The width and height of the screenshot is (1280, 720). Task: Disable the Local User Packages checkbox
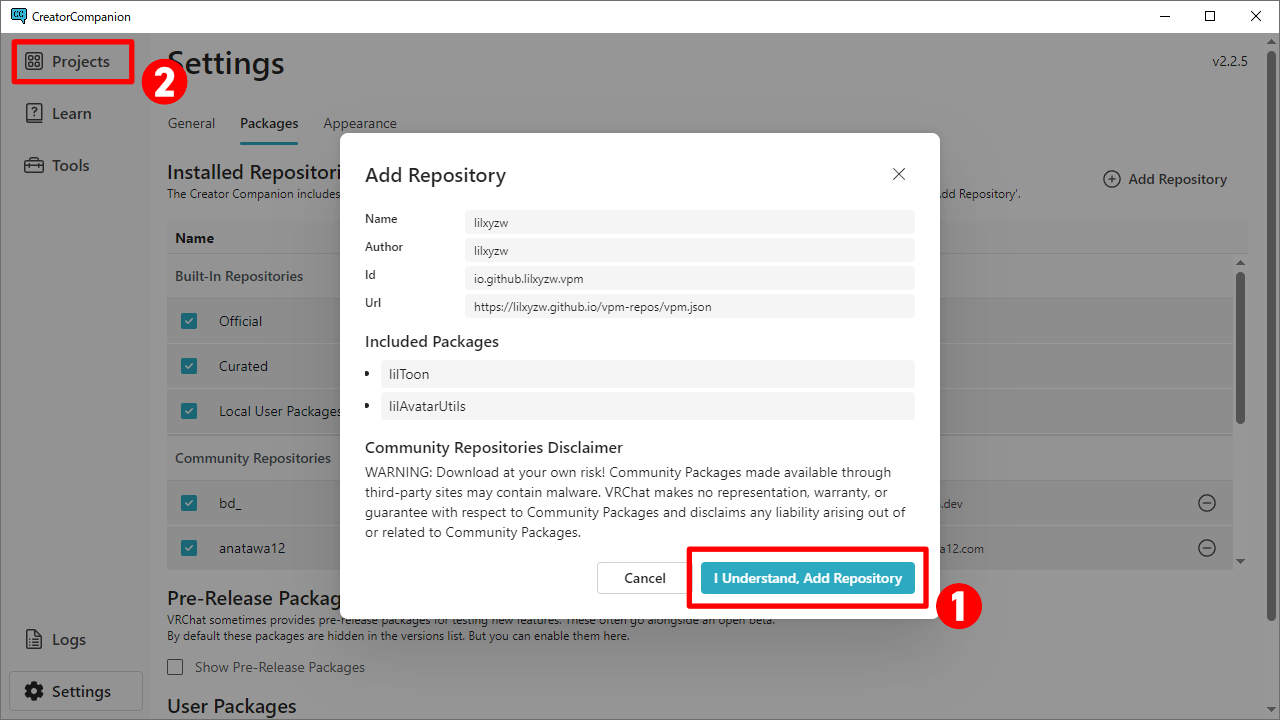[x=189, y=411]
